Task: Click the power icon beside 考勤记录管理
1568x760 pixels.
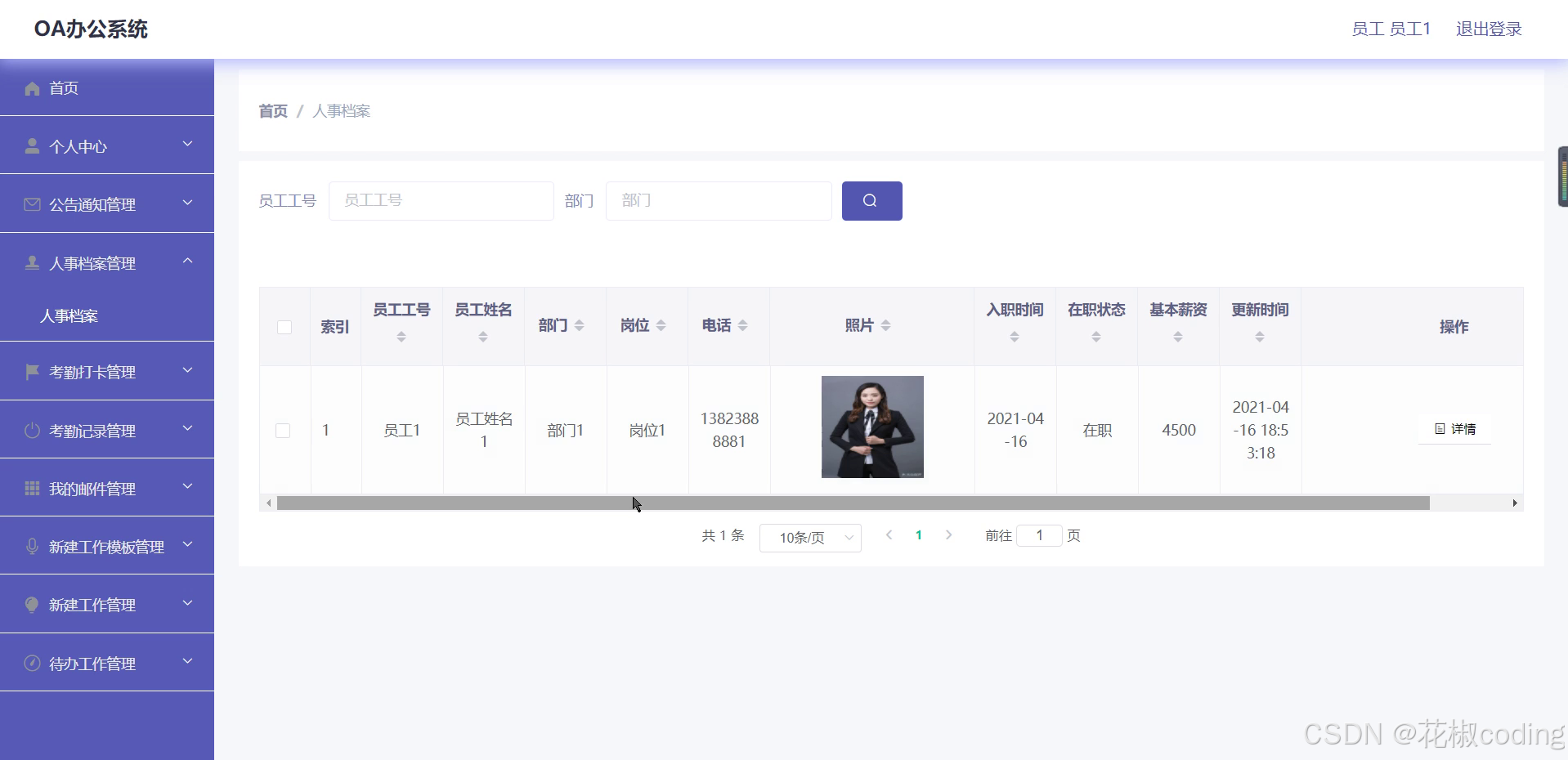Action: click(x=32, y=431)
